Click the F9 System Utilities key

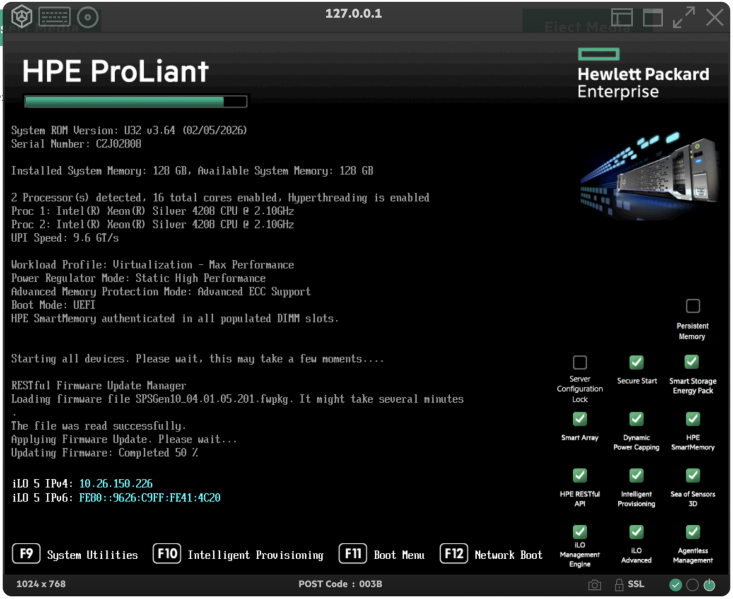(26, 554)
